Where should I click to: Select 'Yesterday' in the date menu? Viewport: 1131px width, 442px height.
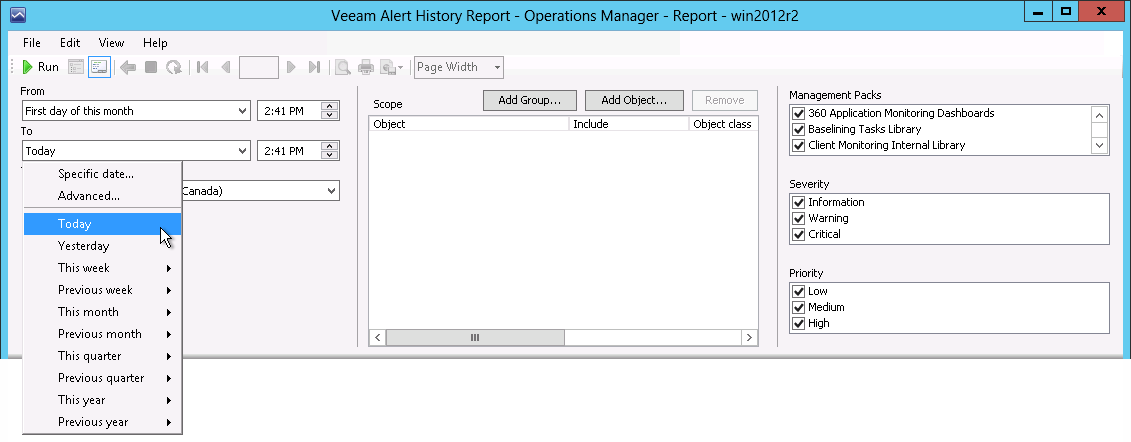[x=102, y=246]
